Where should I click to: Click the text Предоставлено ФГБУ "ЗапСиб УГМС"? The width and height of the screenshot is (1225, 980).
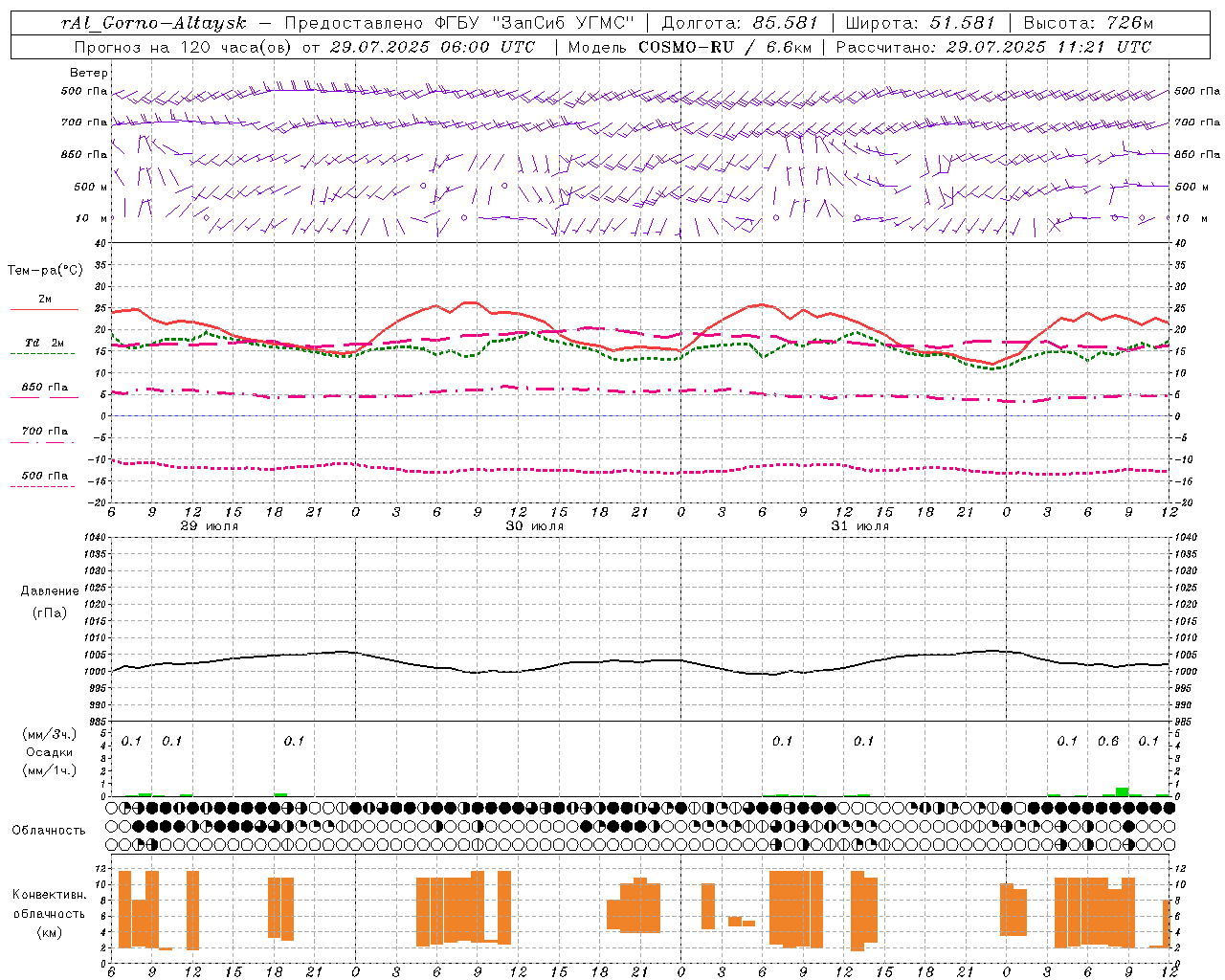coord(459,23)
